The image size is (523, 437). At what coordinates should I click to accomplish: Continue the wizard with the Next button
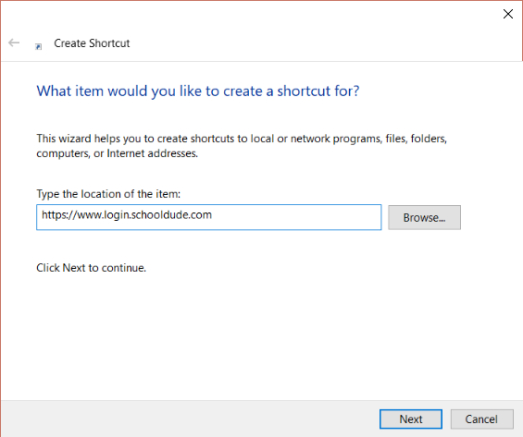tap(411, 419)
